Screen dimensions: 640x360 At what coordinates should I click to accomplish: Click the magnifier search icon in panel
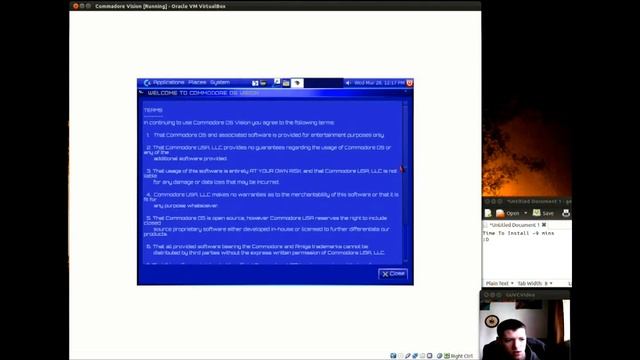click(276, 82)
